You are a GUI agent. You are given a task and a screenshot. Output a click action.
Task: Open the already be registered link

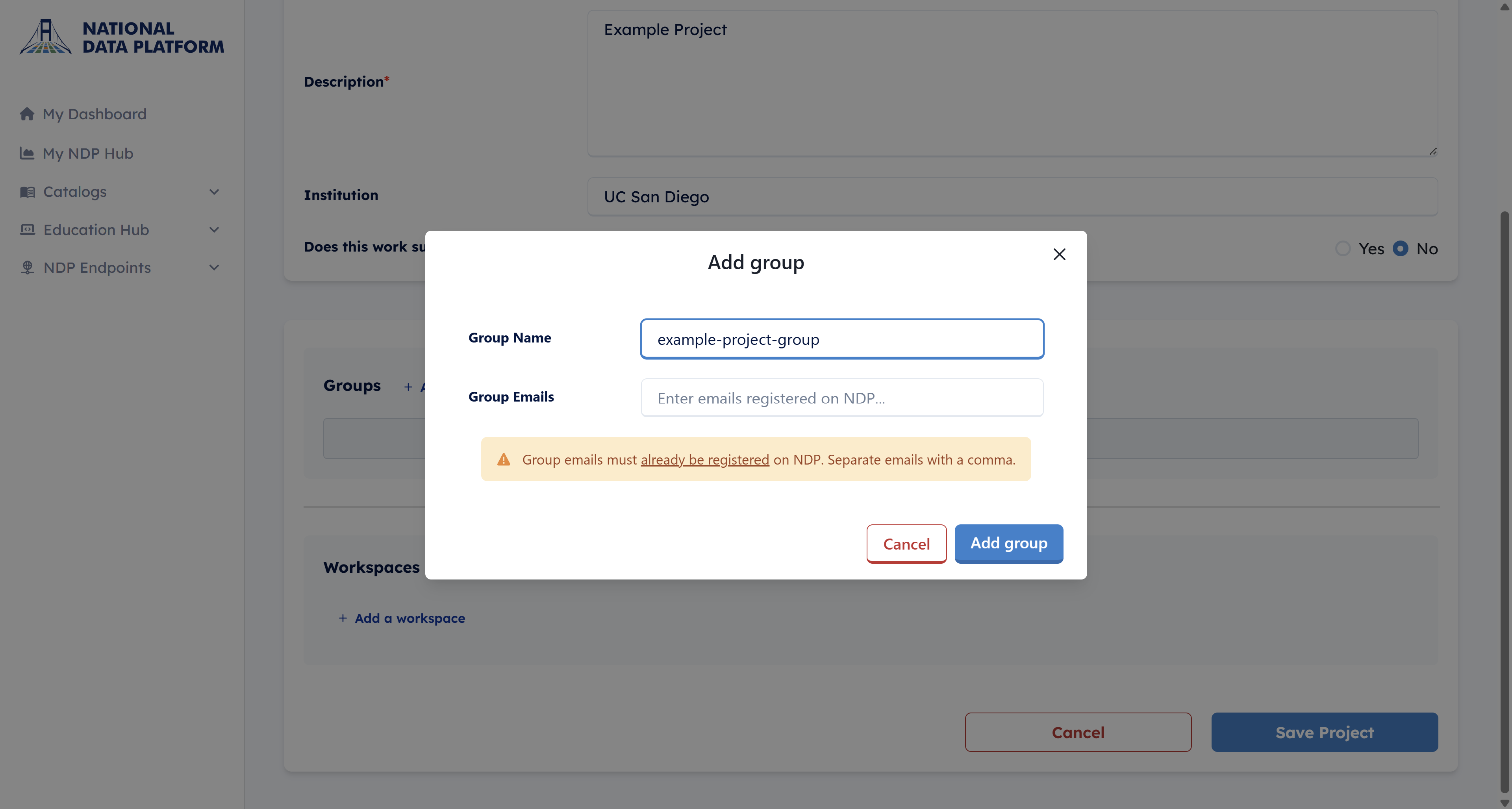coord(704,460)
